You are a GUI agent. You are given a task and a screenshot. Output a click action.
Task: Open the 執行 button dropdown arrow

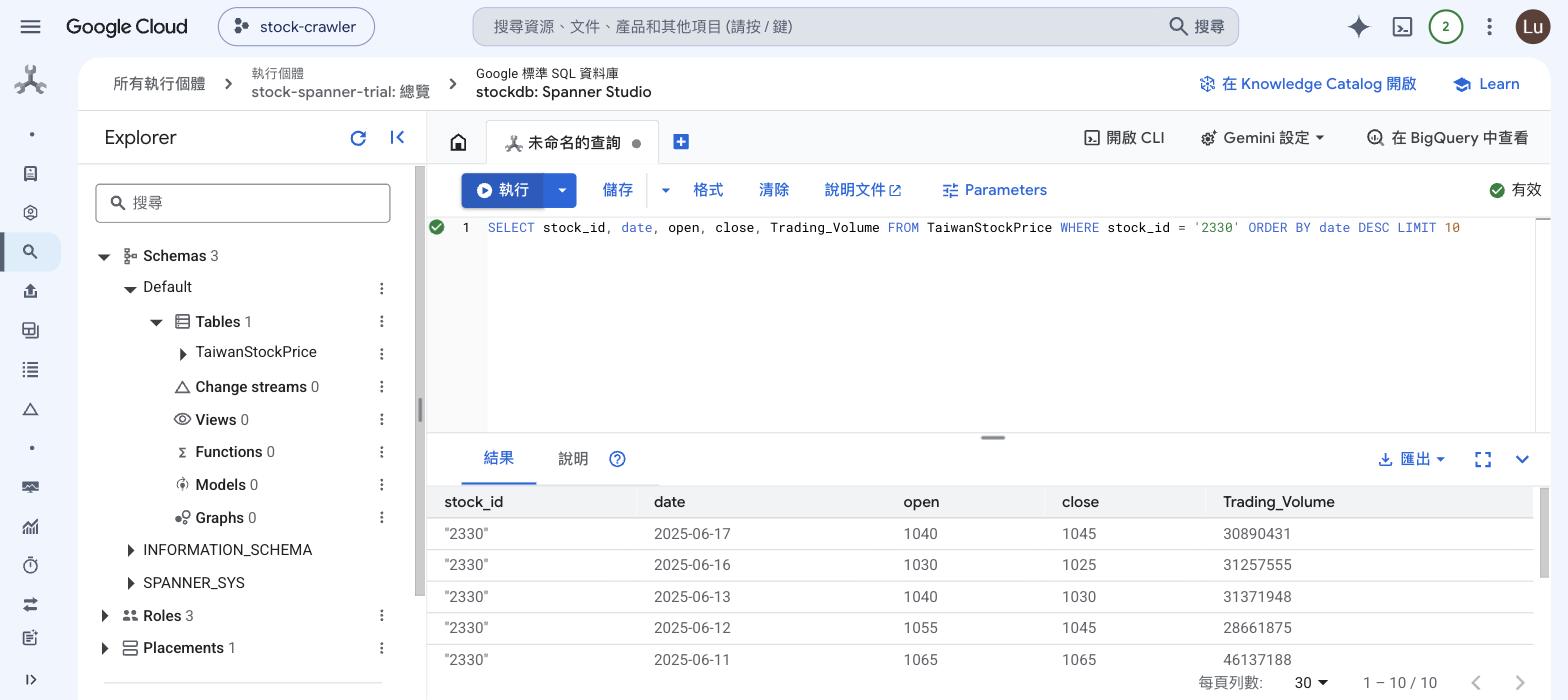click(x=562, y=190)
